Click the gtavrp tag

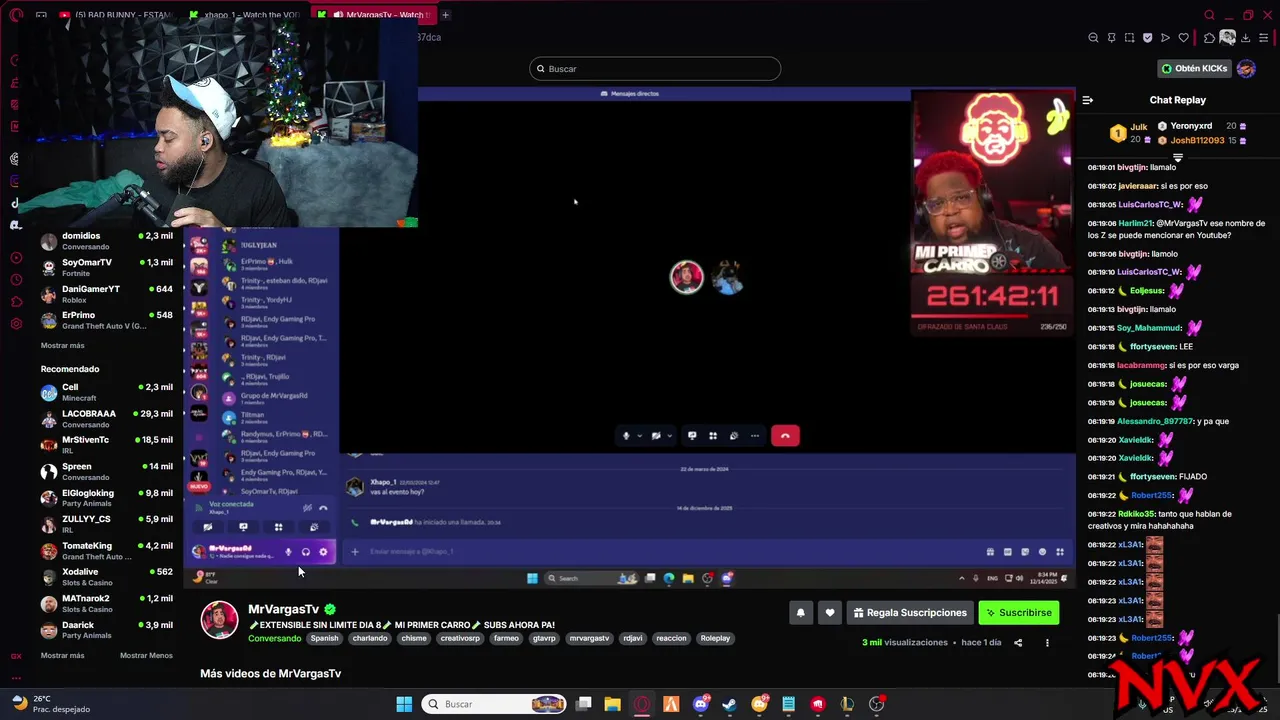tap(544, 638)
